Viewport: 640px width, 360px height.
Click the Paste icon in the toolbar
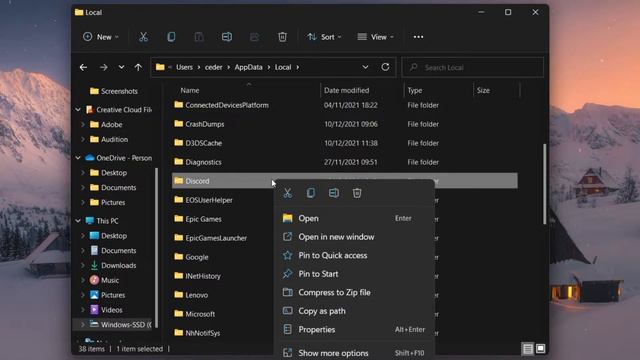pyautogui.click(x=199, y=37)
